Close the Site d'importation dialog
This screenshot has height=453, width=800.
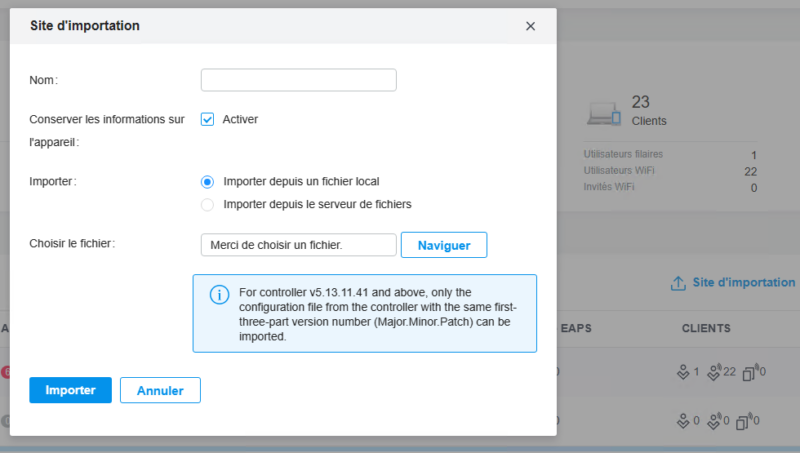click(530, 26)
